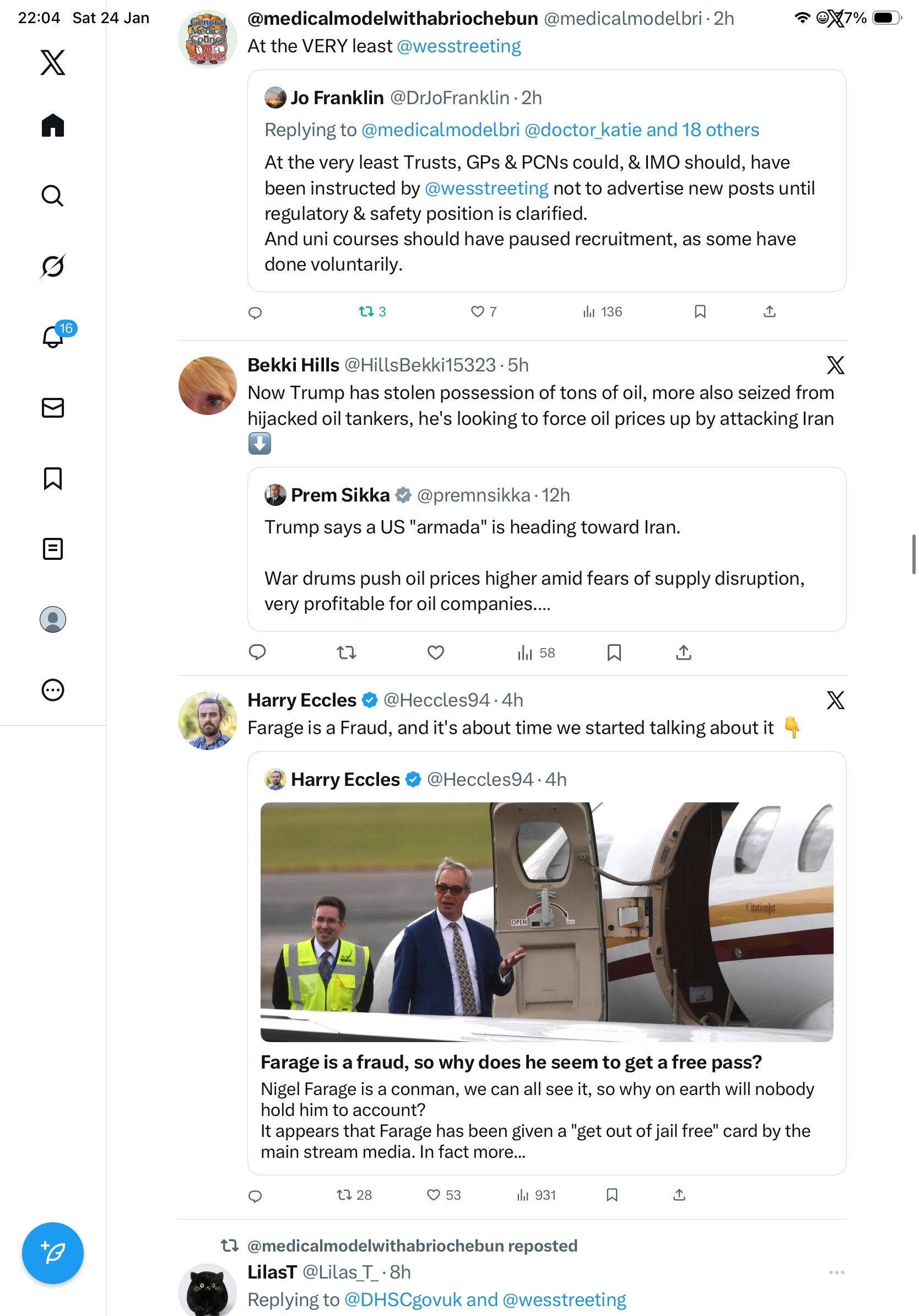Open sidebar Bookmarks icon
919x1316 pixels.
coord(53,478)
